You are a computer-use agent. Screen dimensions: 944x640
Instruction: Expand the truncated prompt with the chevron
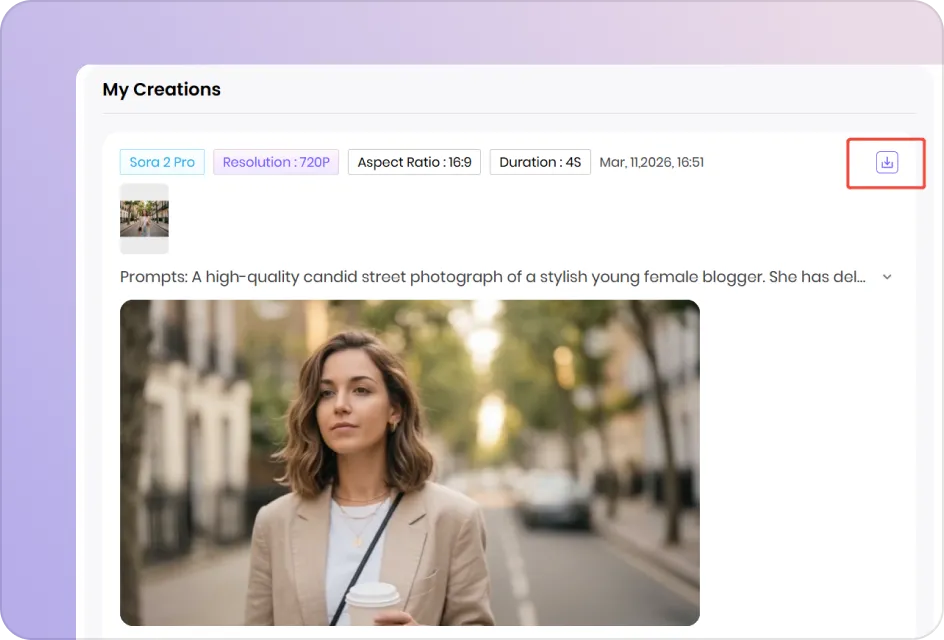(887, 277)
